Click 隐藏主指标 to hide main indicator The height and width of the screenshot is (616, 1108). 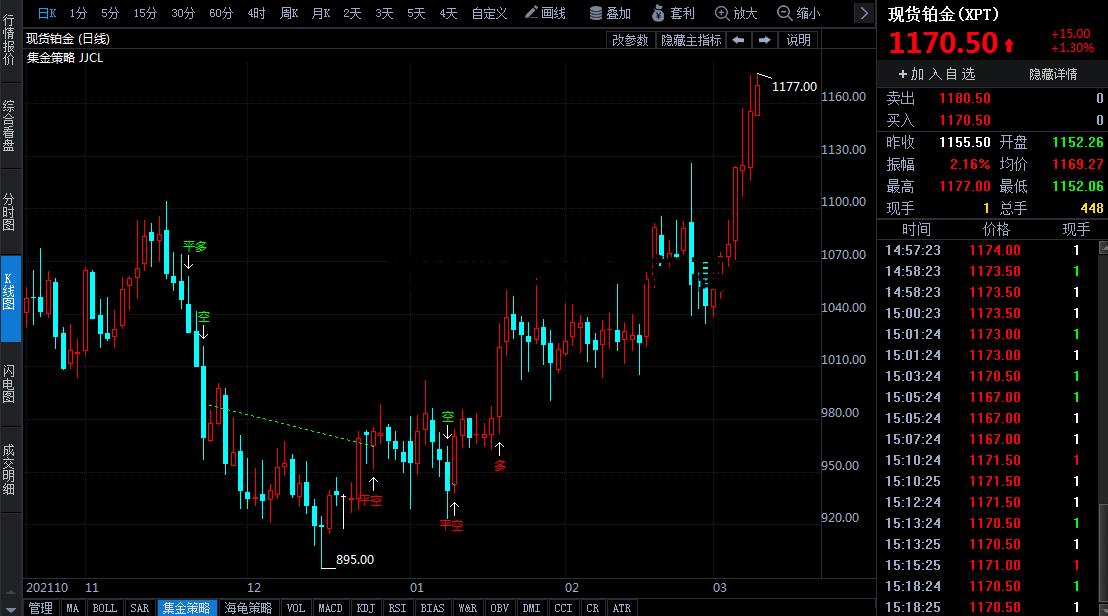(x=691, y=40)
